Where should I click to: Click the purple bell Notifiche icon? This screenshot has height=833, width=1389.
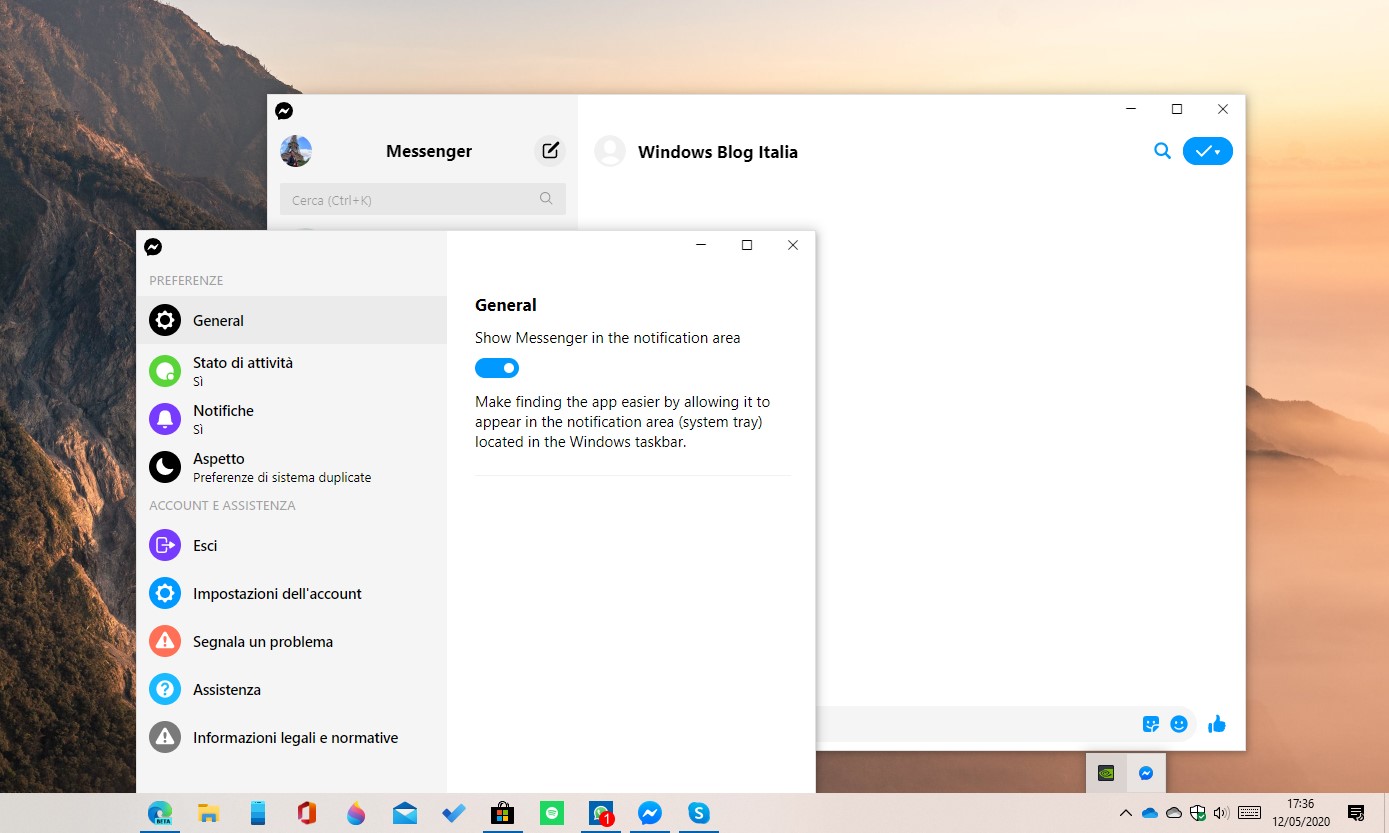click(165, 419)
